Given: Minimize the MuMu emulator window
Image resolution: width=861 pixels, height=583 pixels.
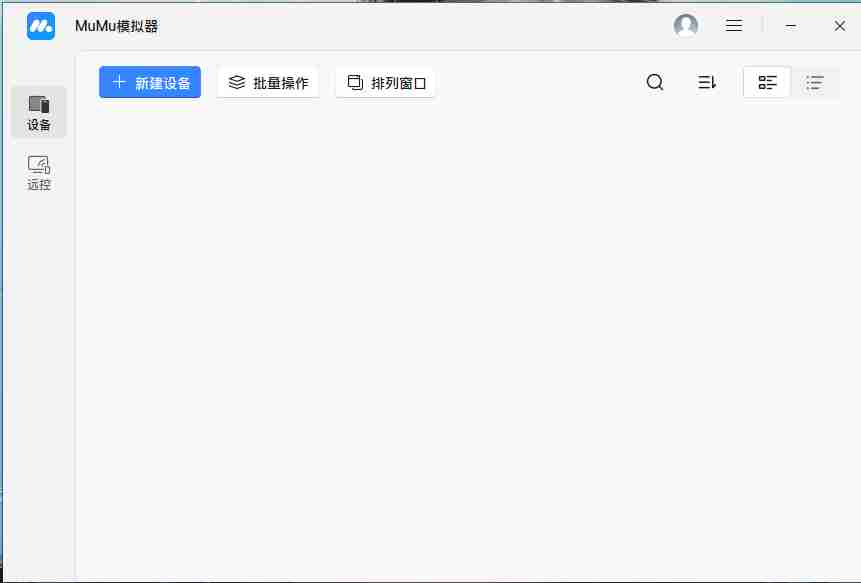Looking at the screenshot, I should [x=791, y=26].
